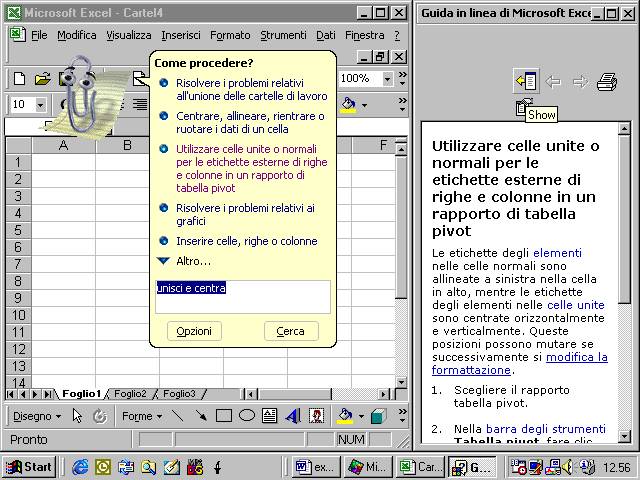This screenshot has width=640, height=480.
Task: Click the Task Scheduler icon in system tray
Action: 519,467
